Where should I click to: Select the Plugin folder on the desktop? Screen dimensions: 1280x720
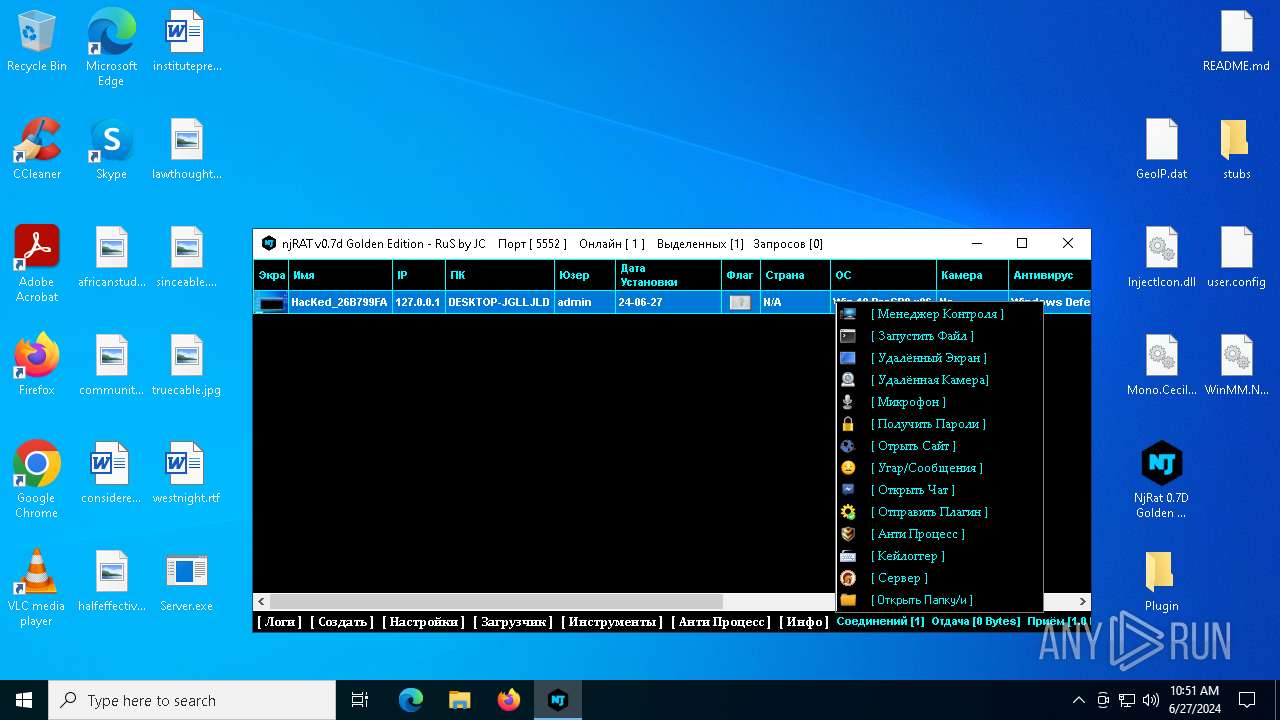point(1162,580)
